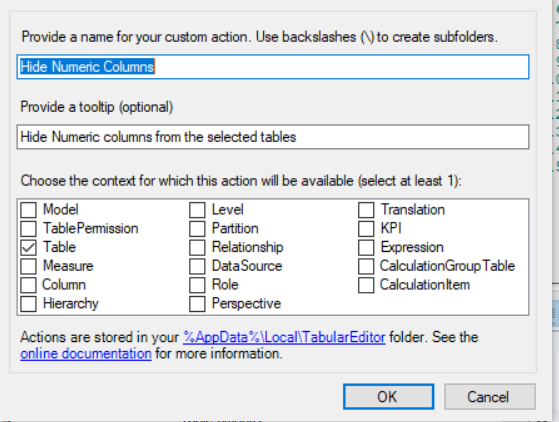Check the KPI checkbox
This screenshot has height=422, width=559.
pos(366,228)
